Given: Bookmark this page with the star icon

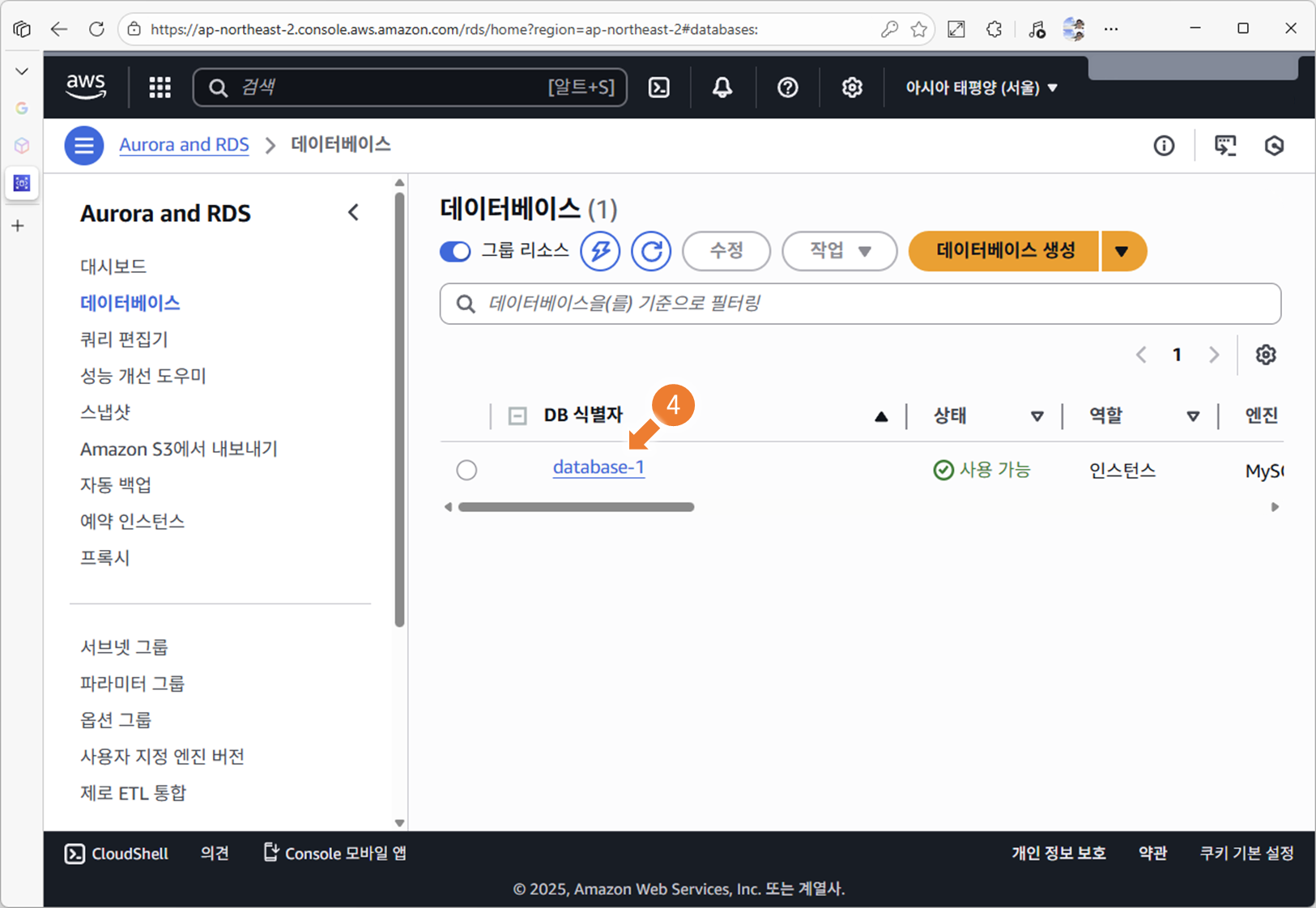Looking at the screenshot, I should [918, 29].
